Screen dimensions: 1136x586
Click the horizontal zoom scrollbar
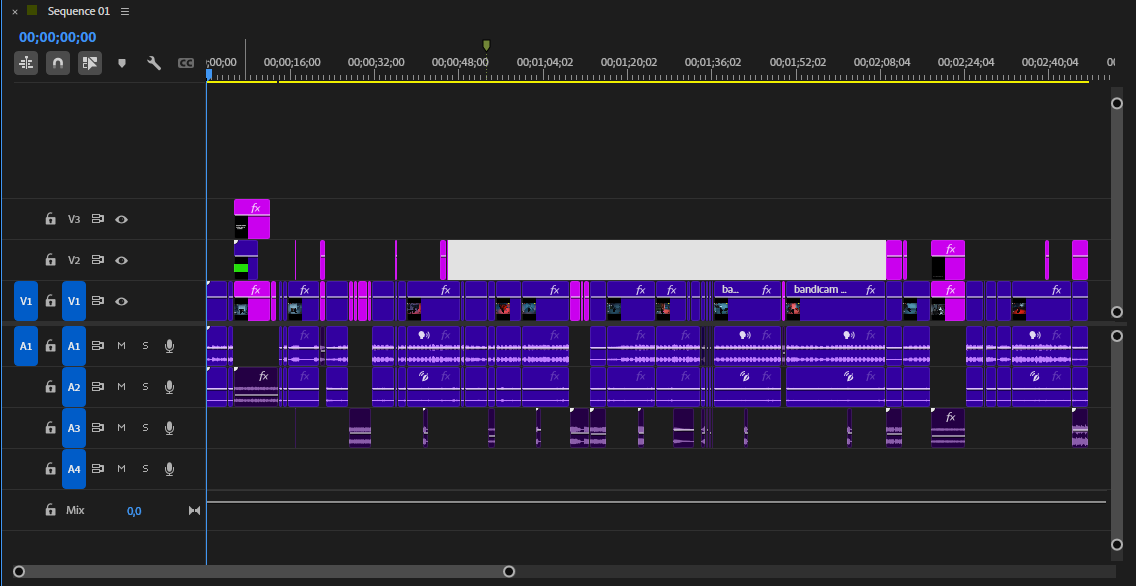pyautogui.click(x=264, y=572)
